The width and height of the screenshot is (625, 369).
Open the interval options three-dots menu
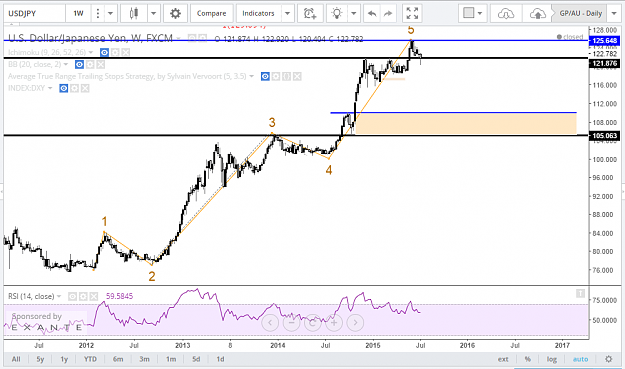pyautogui.click(x=98, y=14)
